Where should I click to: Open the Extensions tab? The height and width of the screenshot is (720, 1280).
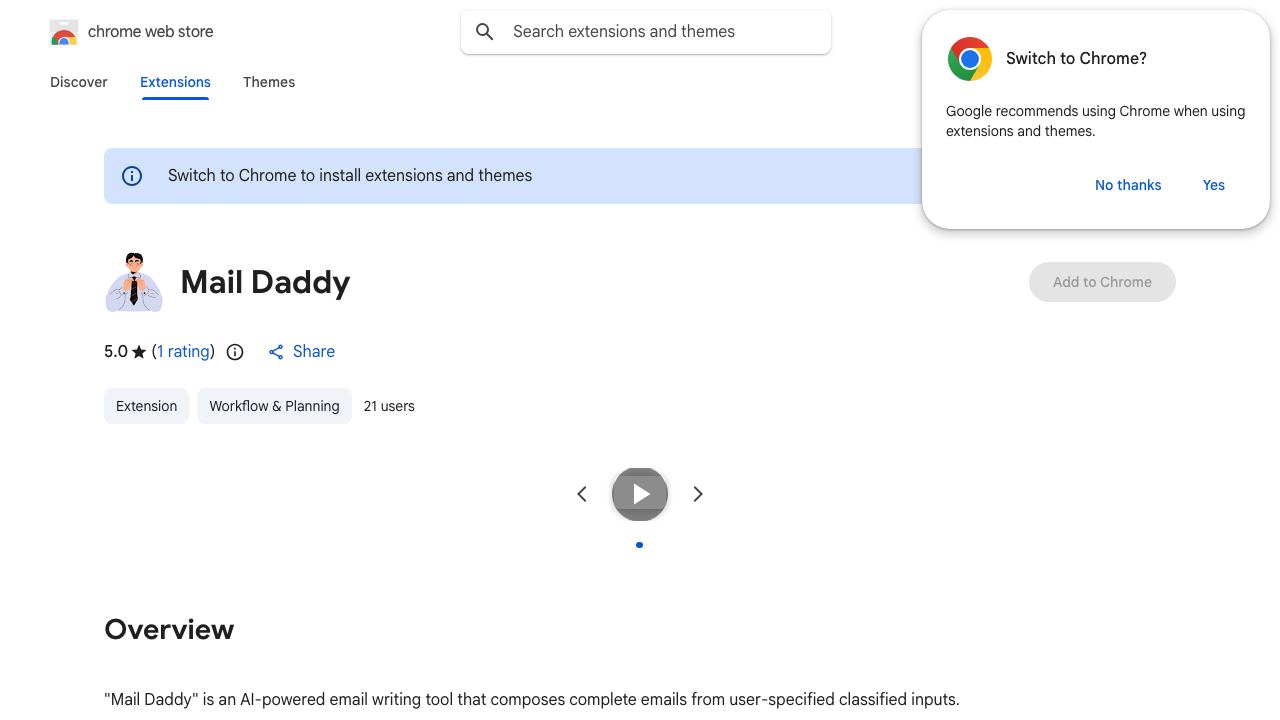point(175,82)
